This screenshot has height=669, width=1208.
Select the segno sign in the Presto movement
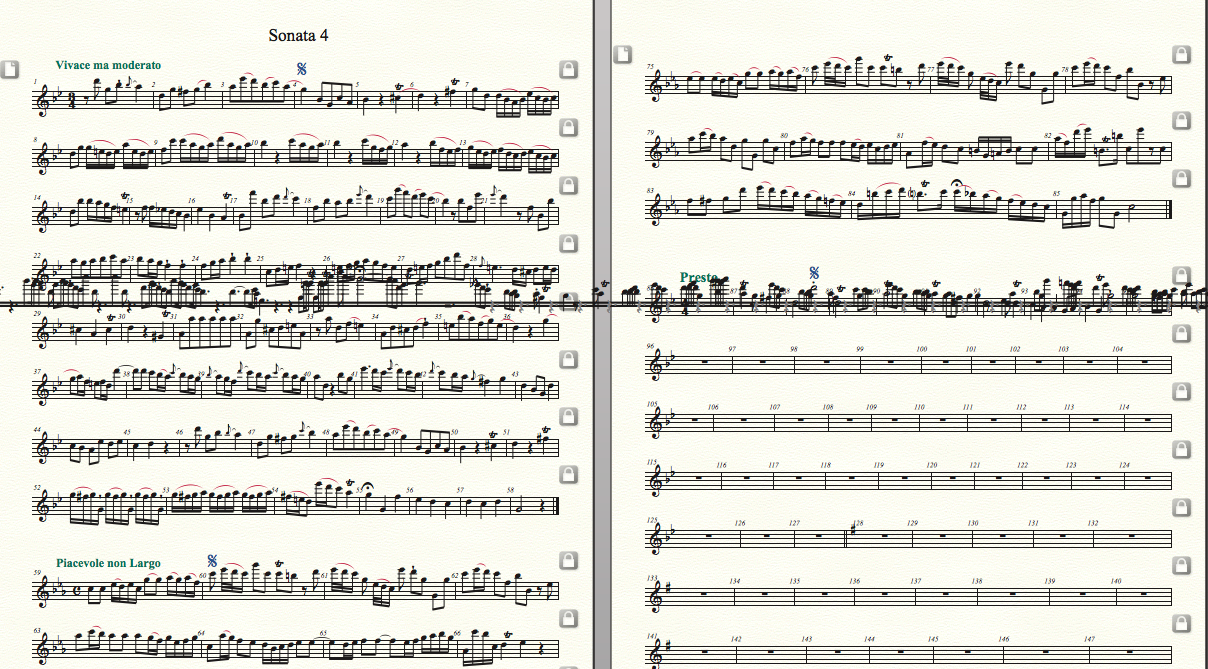815,272
